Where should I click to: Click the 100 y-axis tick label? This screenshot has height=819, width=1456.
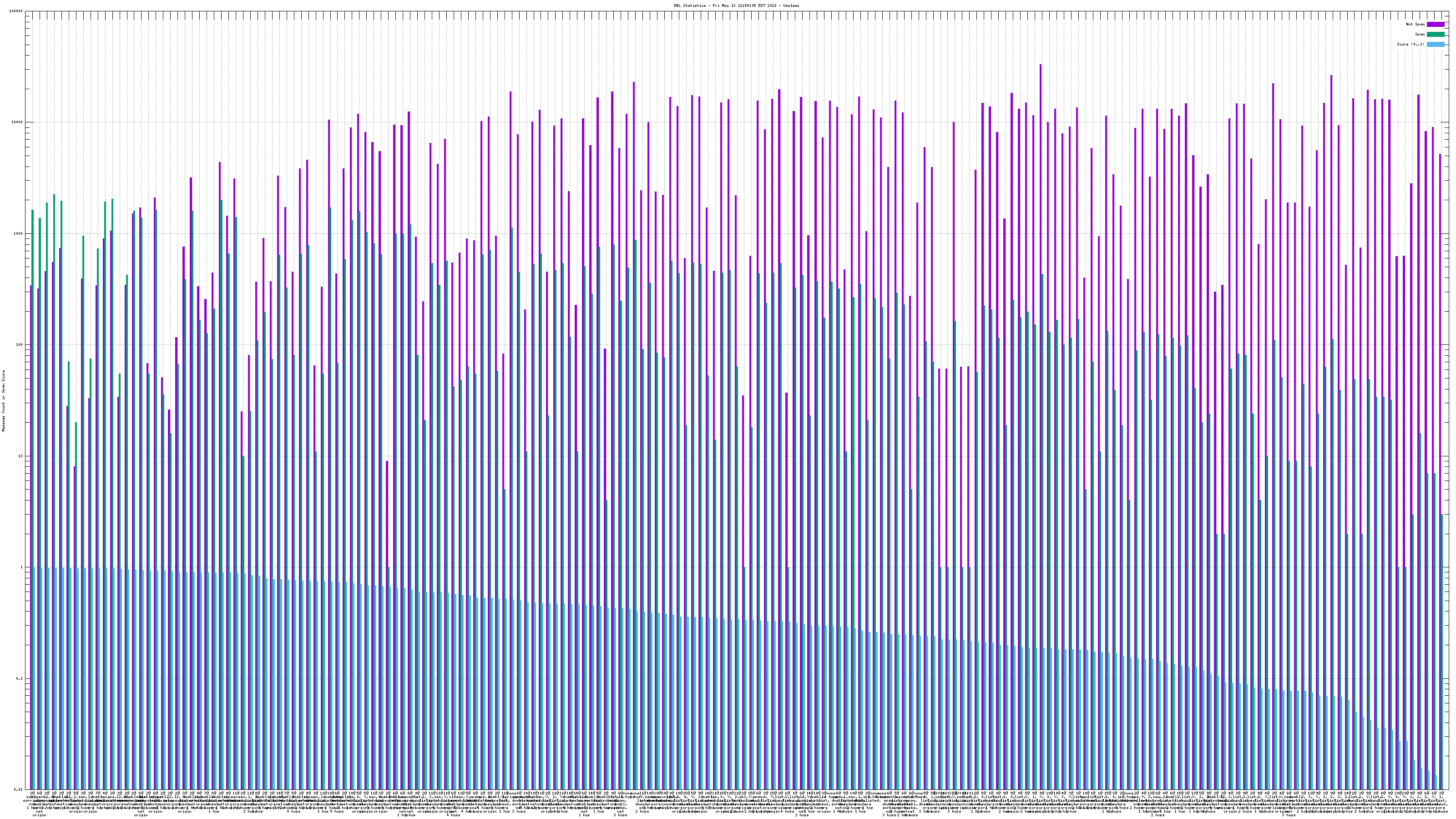pyautogui.click(x=20, y=345)
